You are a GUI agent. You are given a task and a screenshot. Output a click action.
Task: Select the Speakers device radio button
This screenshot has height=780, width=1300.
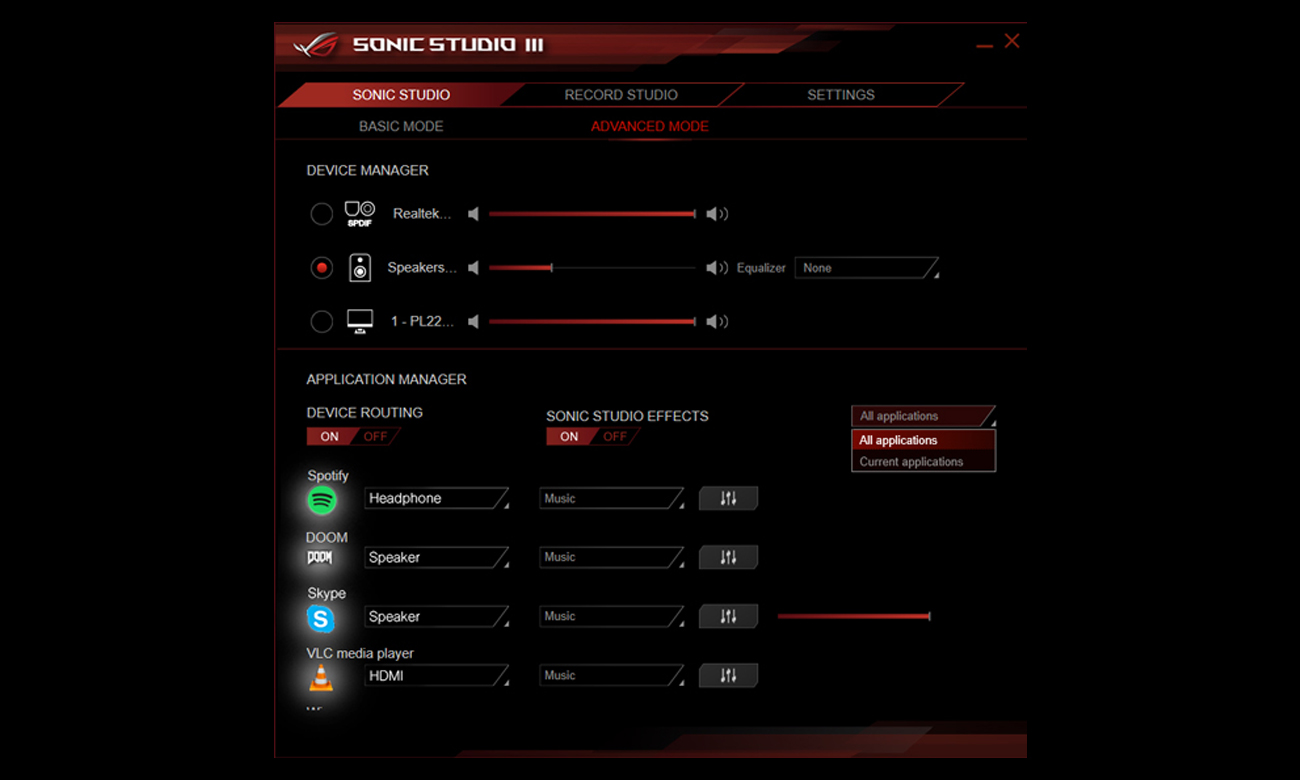(x=321, y=268)
